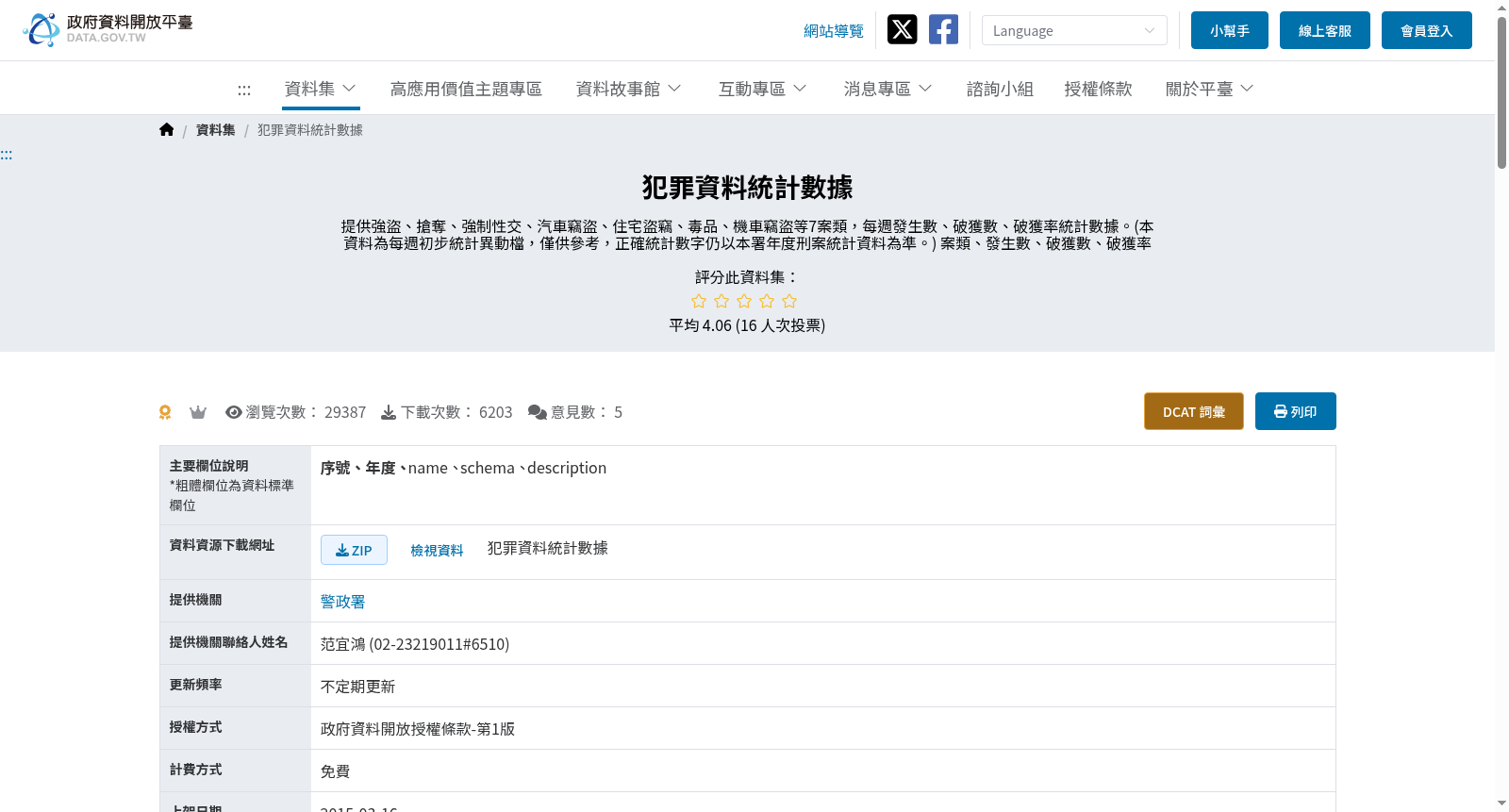Screen dimensions: 1509x812
Task: Click the DATA.GOV.TW site logo
Action: pos(108,29)
